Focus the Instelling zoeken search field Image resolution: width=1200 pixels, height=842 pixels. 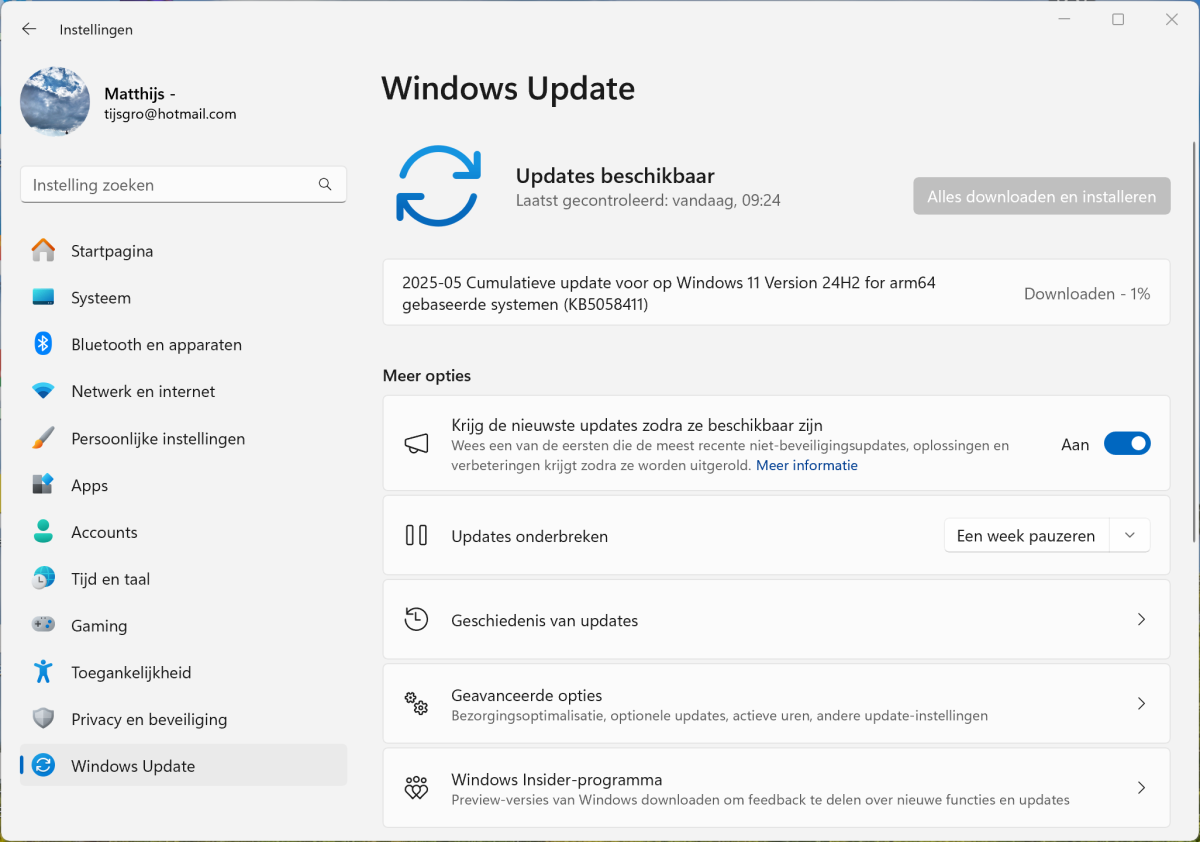coord(170,185)
